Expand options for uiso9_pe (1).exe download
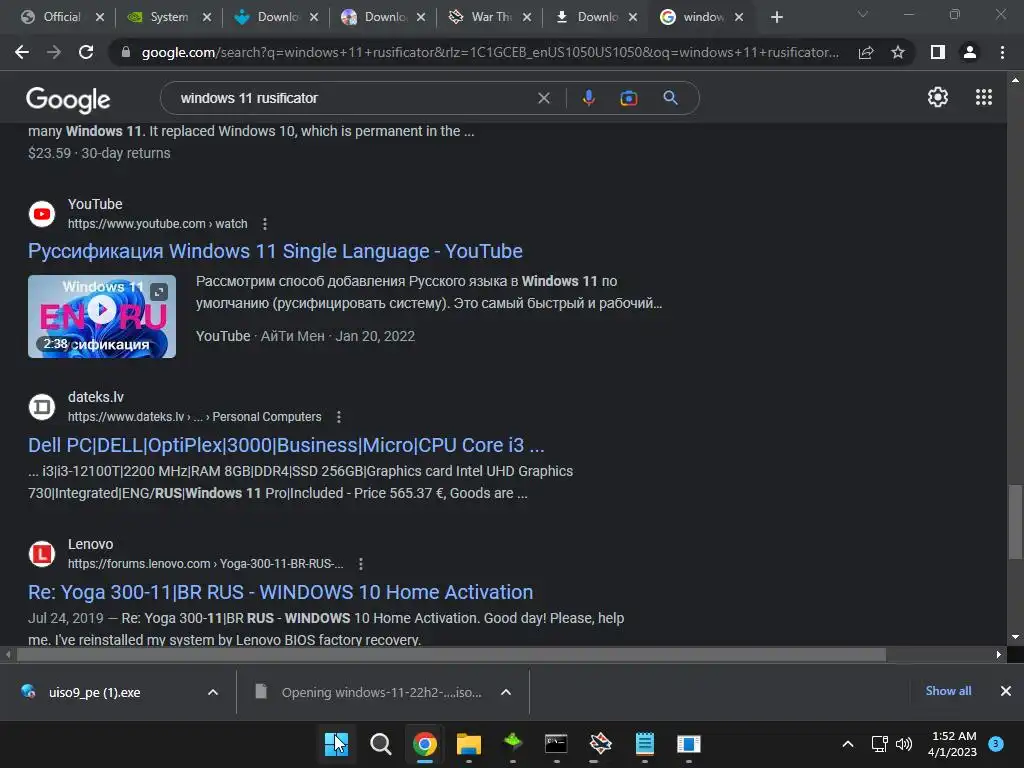The height and width of the screenshot is (768, 1024). [213, 692]
